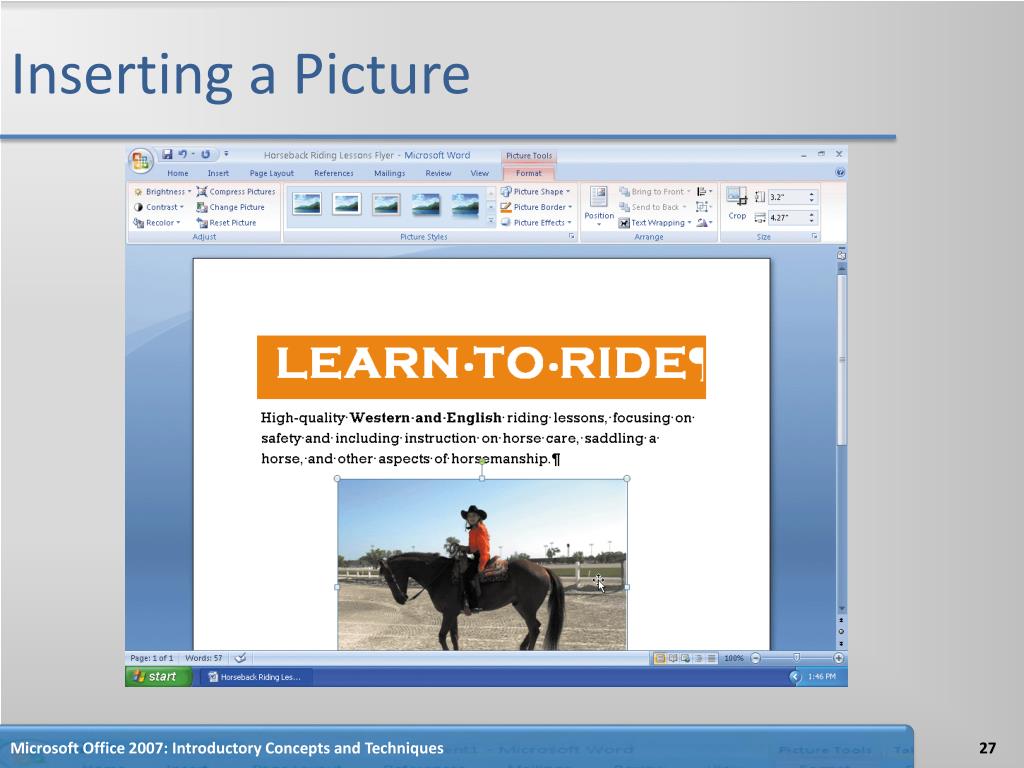Click the horse and rider picture
Viewport: 1024px width, 768px height.
click(x=482, y=564)
